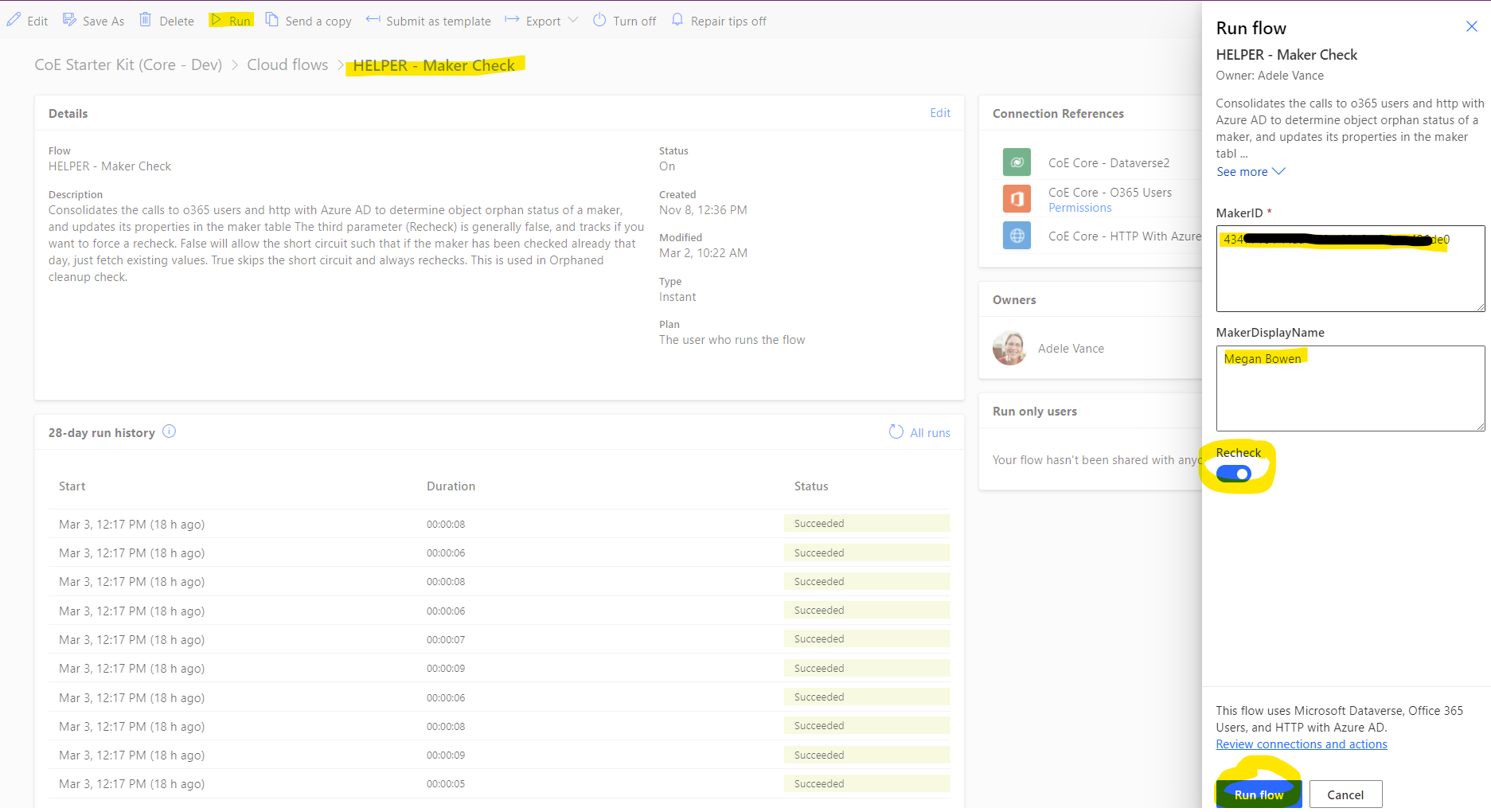The height and width of the screenshot is (812, 1491).
Task: Navigate to Cloud flows breadcrumb
Action: click(287, 64)
